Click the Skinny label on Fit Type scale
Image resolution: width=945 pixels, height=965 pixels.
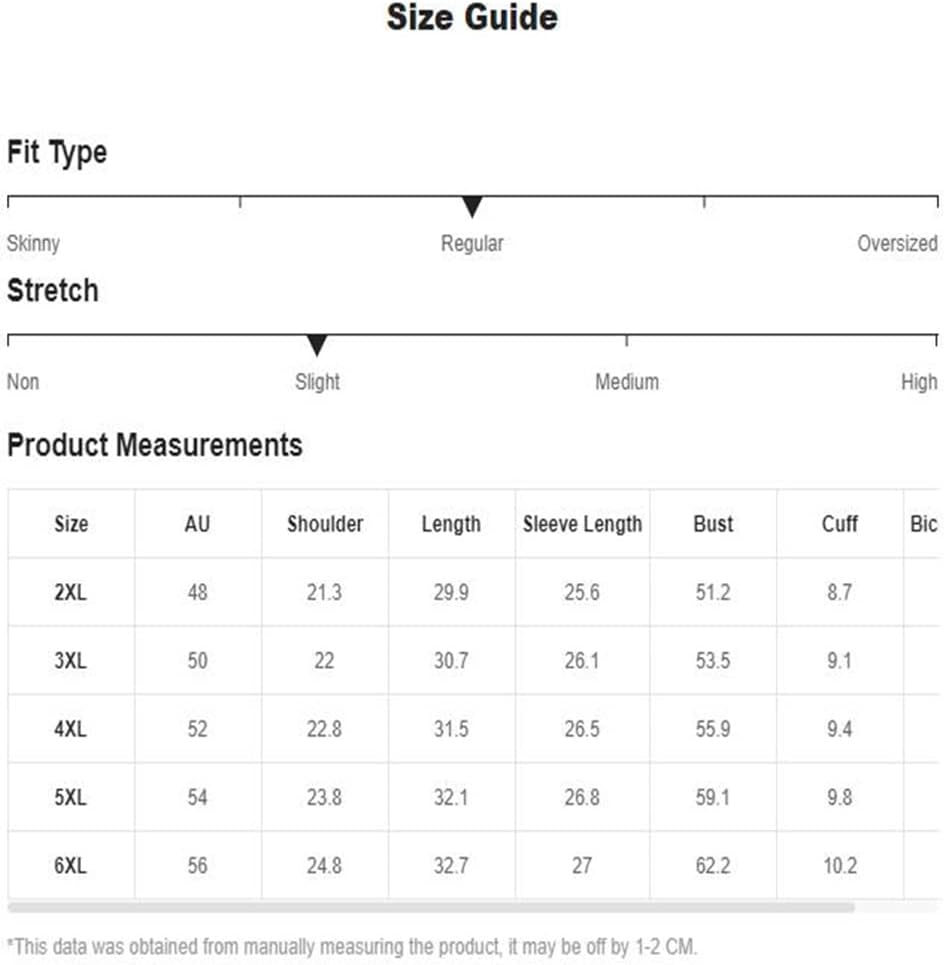pyautogui.click(x=33, y=243)
